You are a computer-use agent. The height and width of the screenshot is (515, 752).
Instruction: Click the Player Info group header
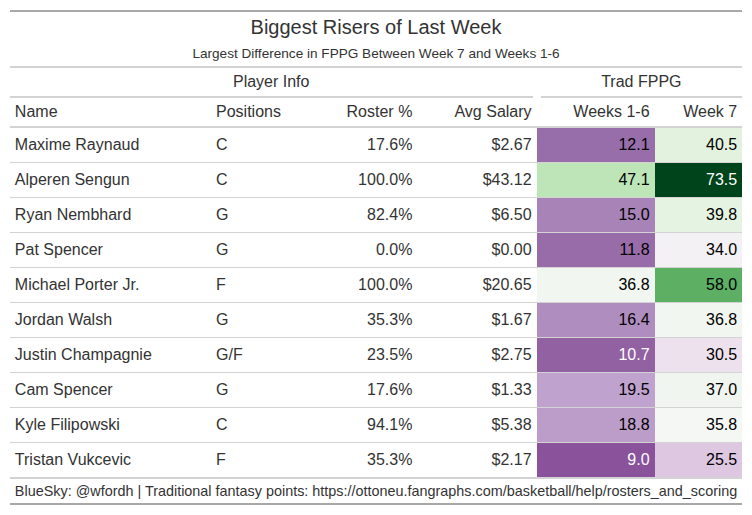pyautogui.click(x=271, y=82)
